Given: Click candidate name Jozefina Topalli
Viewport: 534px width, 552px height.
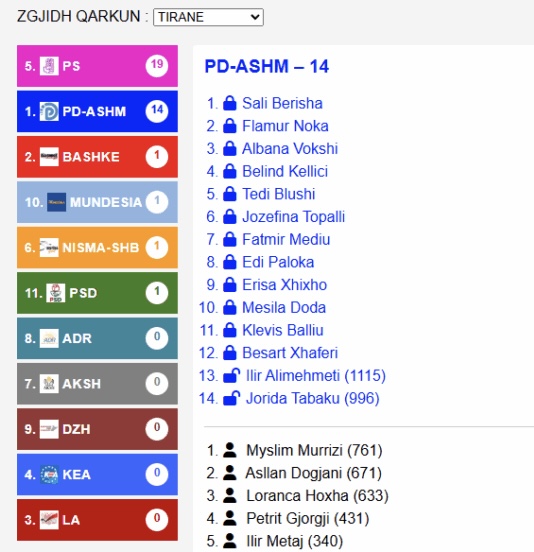Looking at the screenshot, I should pos(293,217).
